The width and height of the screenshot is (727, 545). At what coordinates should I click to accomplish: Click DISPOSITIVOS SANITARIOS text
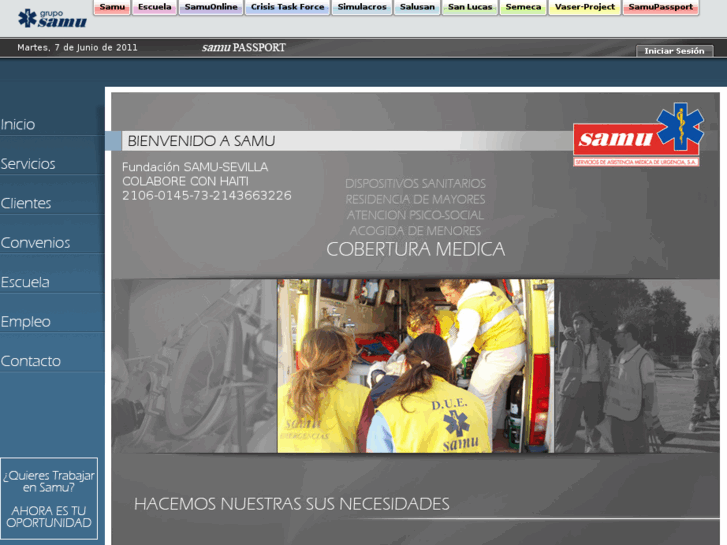coord(415,184)
